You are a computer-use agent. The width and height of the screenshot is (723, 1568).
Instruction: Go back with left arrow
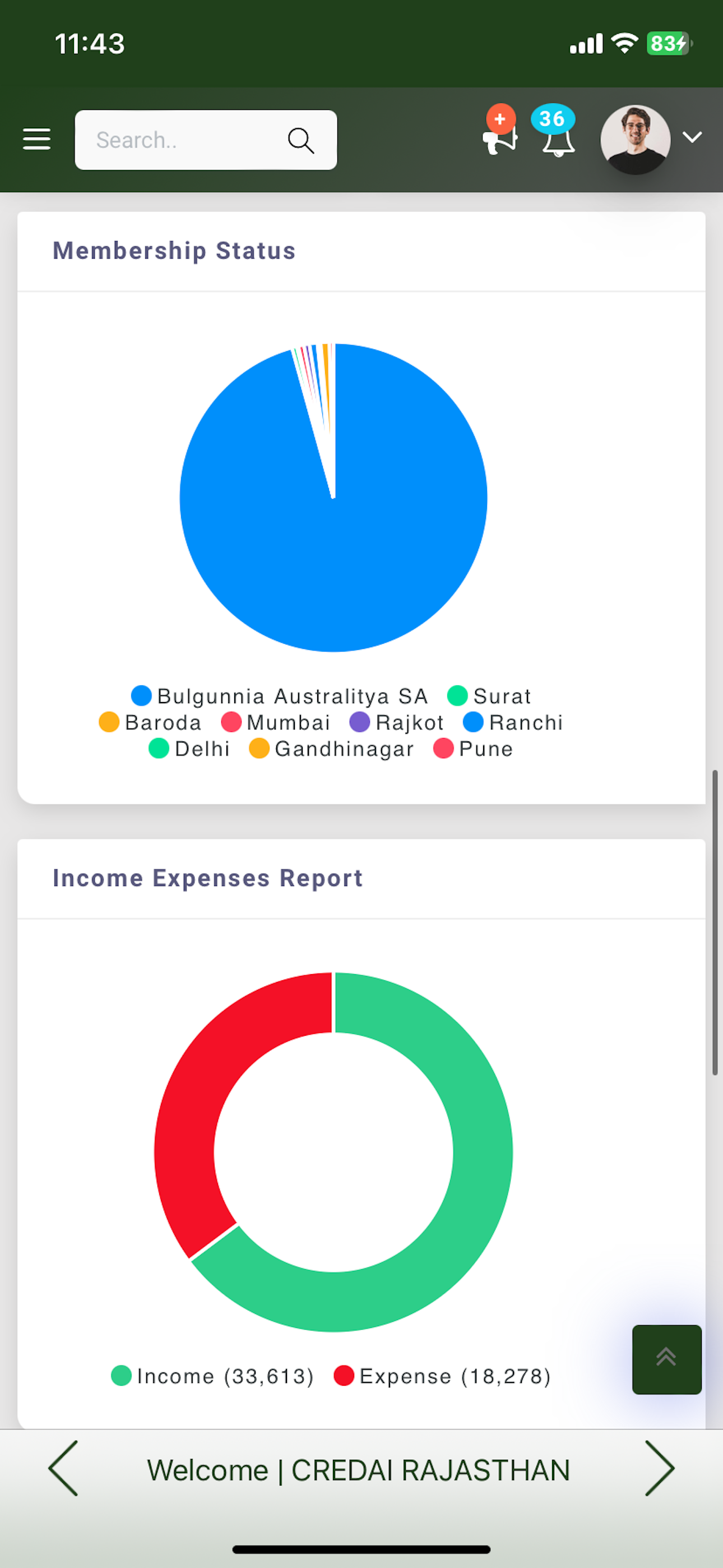click(x=63, y=1468)
